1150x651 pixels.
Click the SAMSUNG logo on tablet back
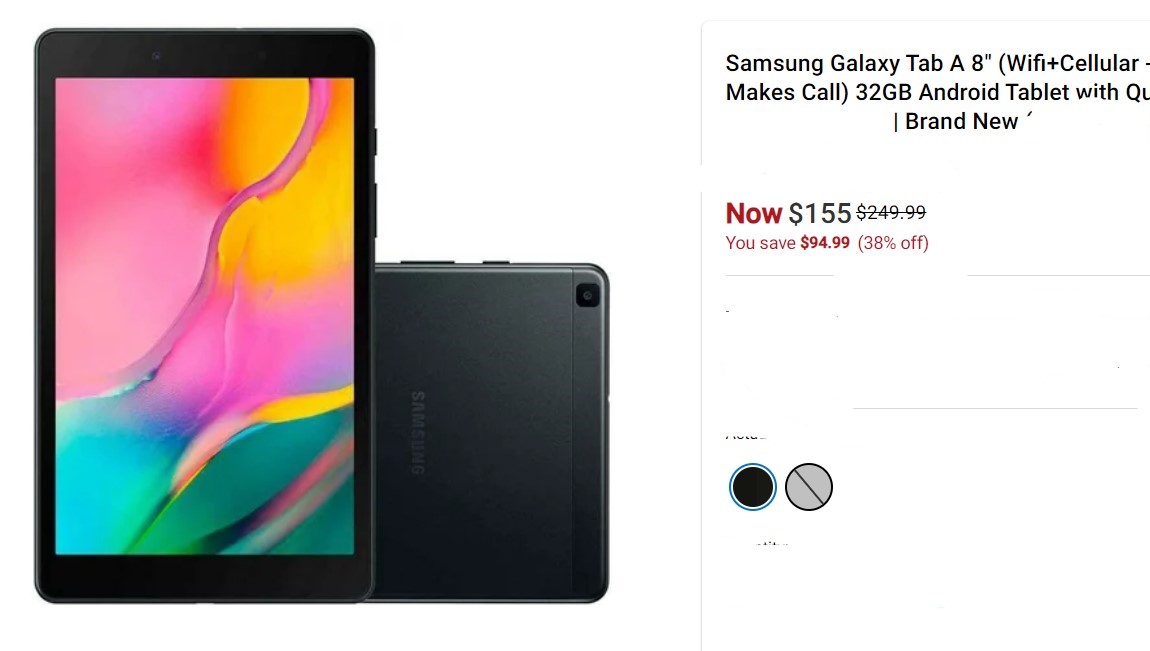point(417,433)
